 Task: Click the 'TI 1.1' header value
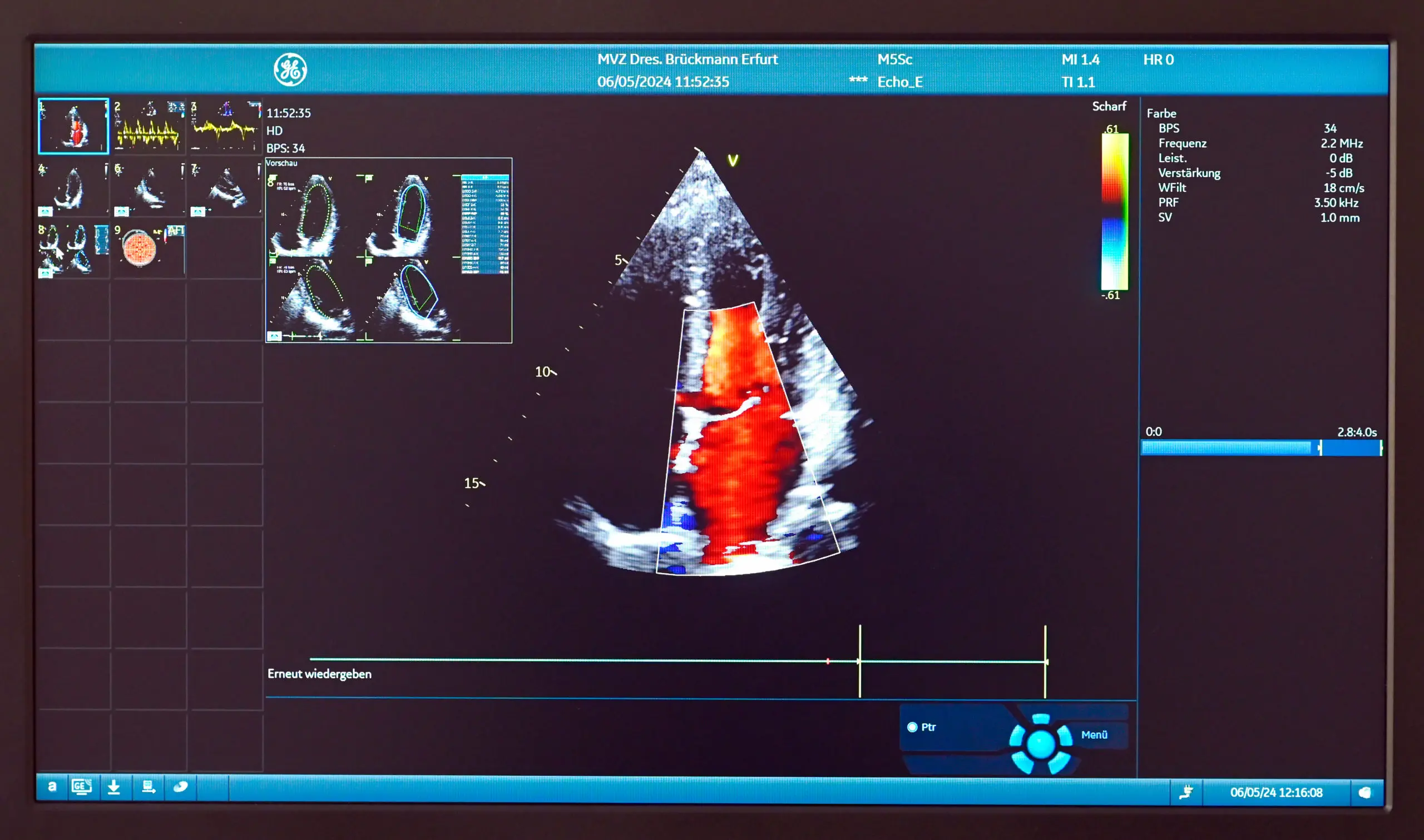pyautogui.click(x=1078, y=82)
